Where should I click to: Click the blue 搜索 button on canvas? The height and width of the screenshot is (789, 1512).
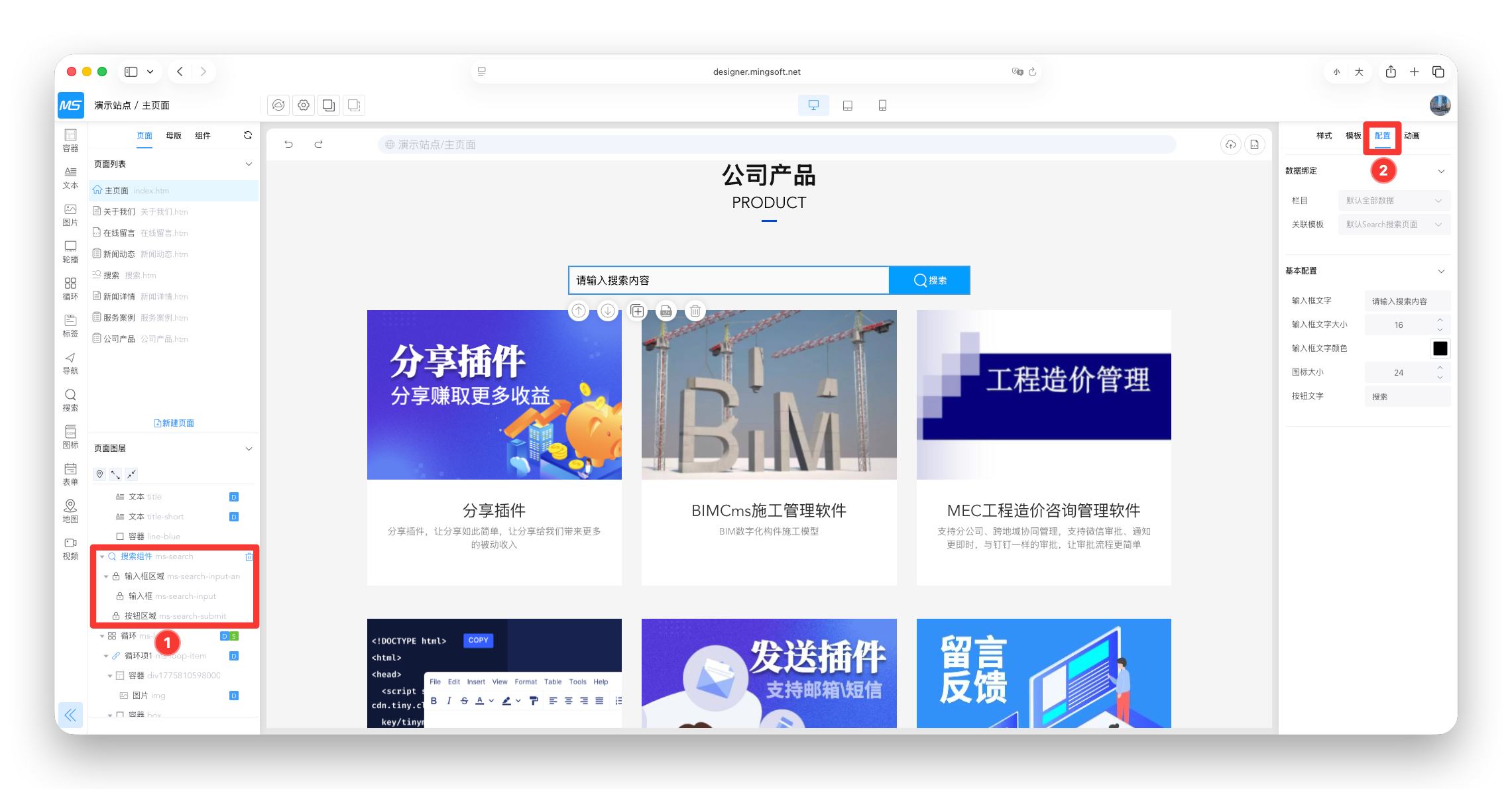tap(929, 280)
